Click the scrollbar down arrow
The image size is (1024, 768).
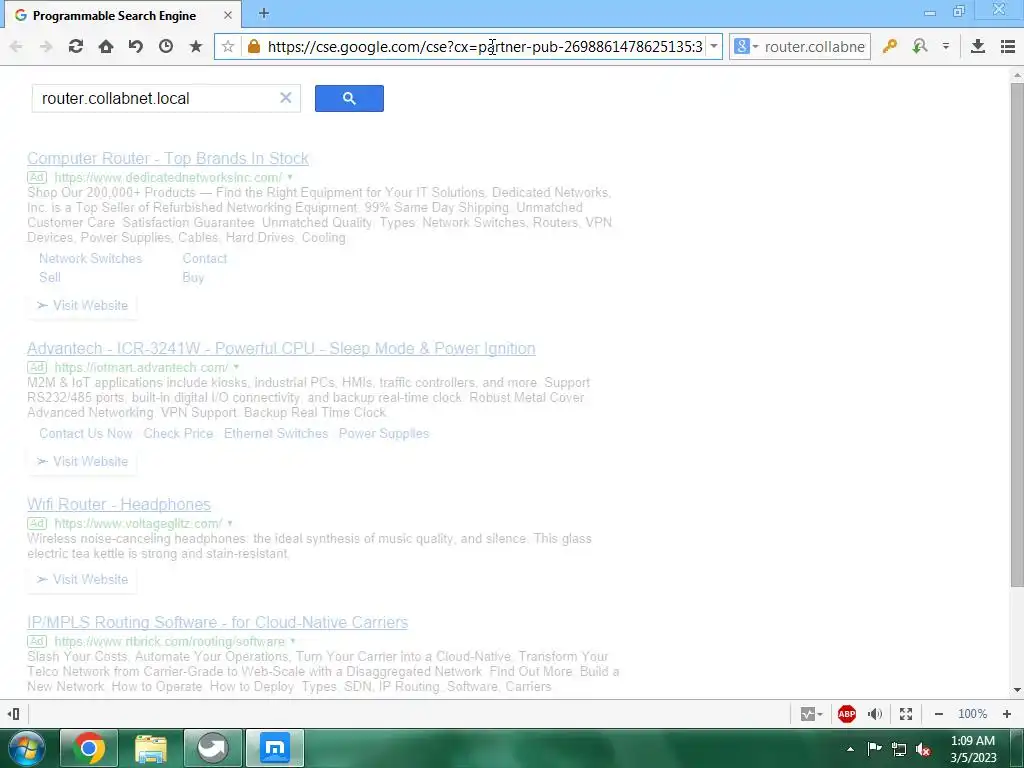(x=1017, y=690)
